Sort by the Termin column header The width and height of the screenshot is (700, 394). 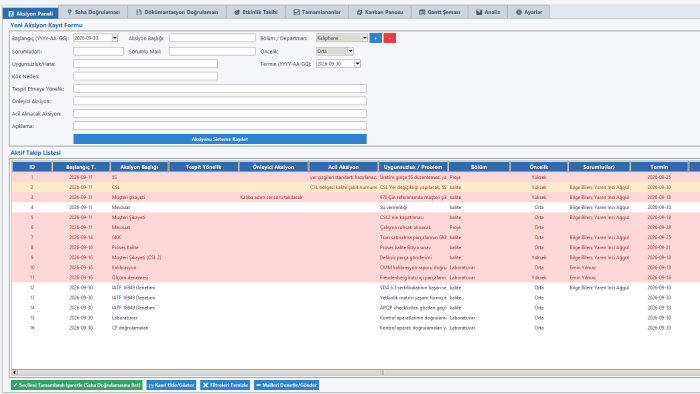point(659,167)
